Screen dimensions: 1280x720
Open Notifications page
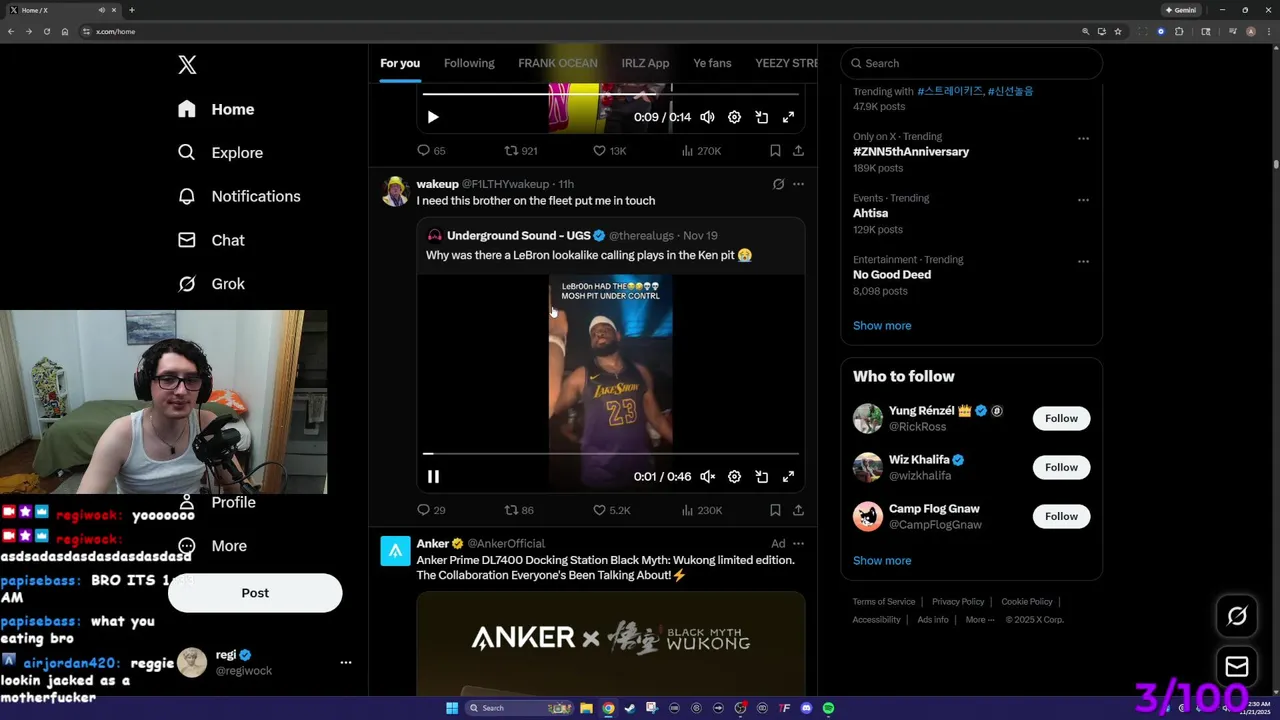pos(240,196)
